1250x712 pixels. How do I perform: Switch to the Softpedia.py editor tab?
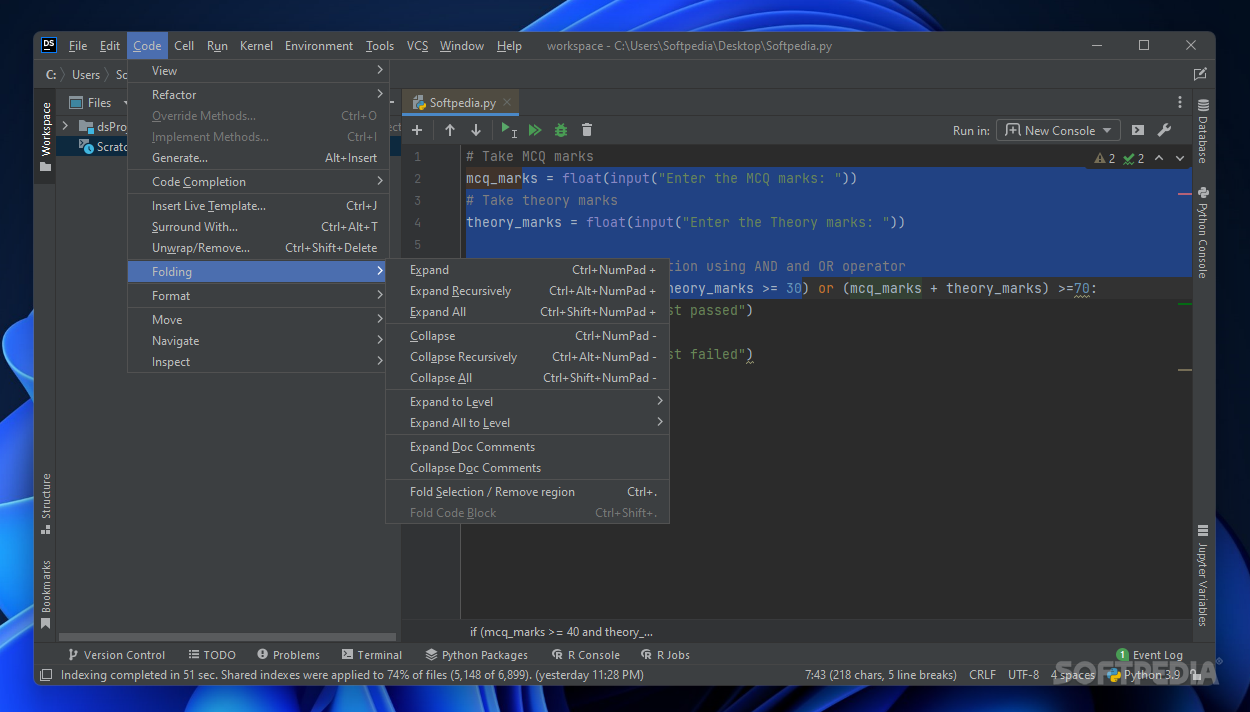[x=462, y=102]
